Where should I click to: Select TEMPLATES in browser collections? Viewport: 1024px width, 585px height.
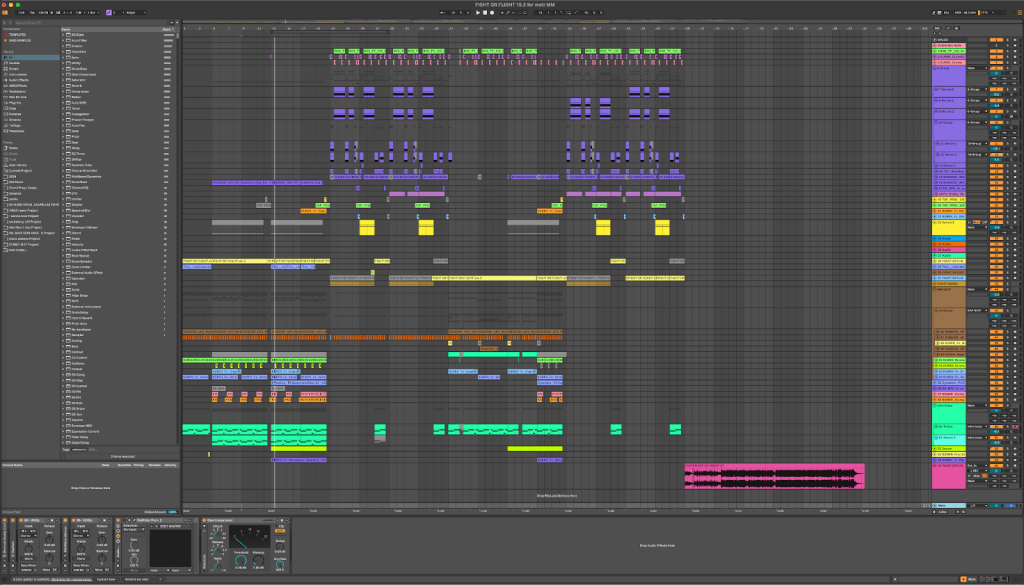17,33
